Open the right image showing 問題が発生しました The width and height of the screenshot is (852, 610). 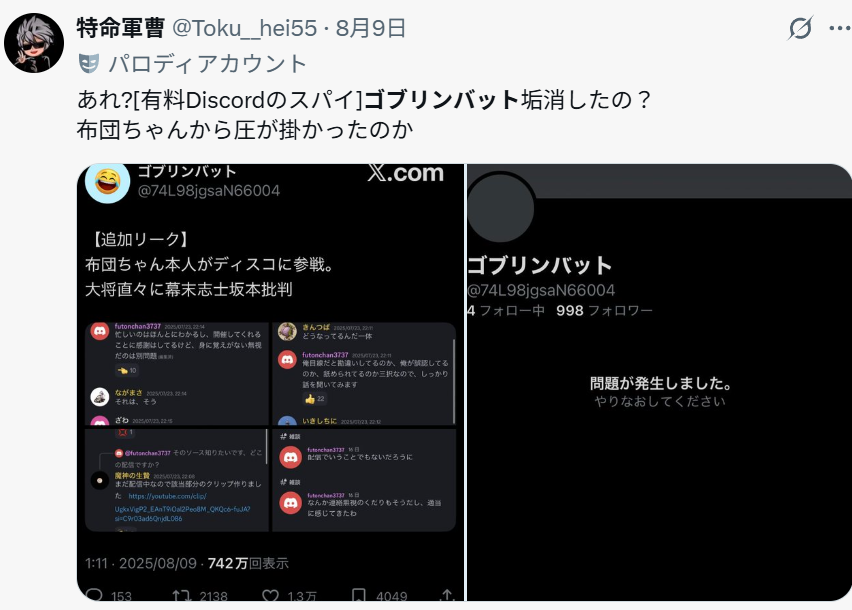[659, 382]
